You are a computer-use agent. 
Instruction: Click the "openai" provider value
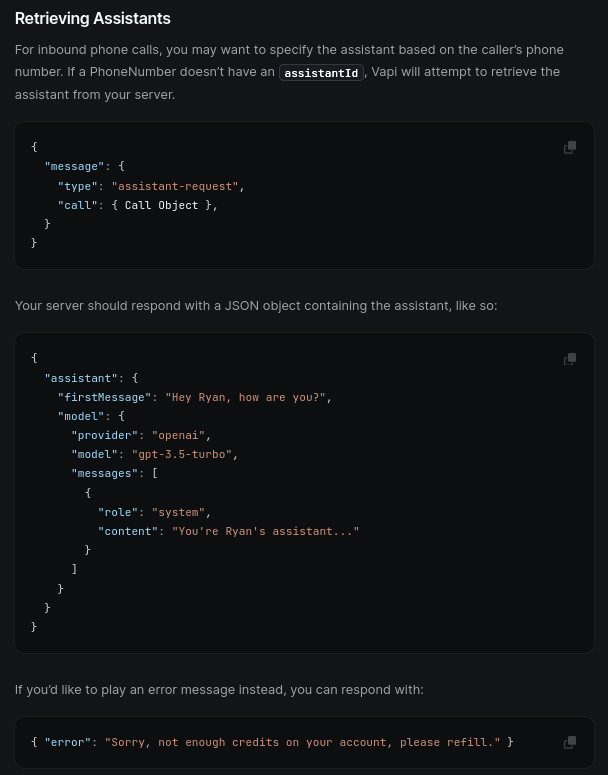tap(178, 435)
